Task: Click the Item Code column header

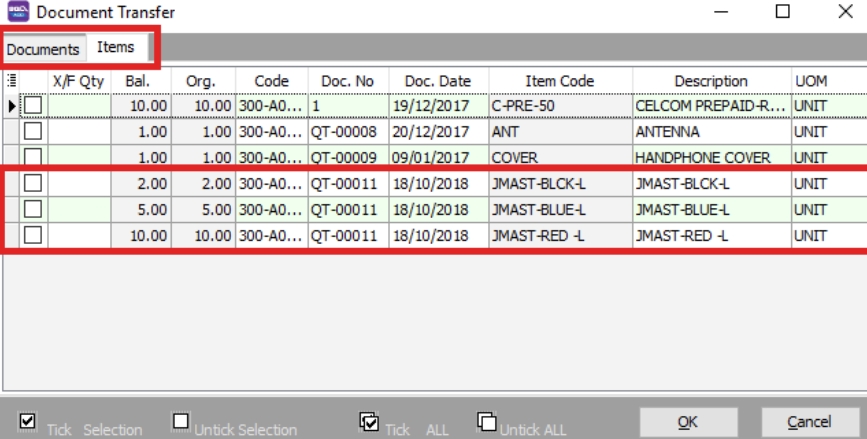Action: coord(559,81)
